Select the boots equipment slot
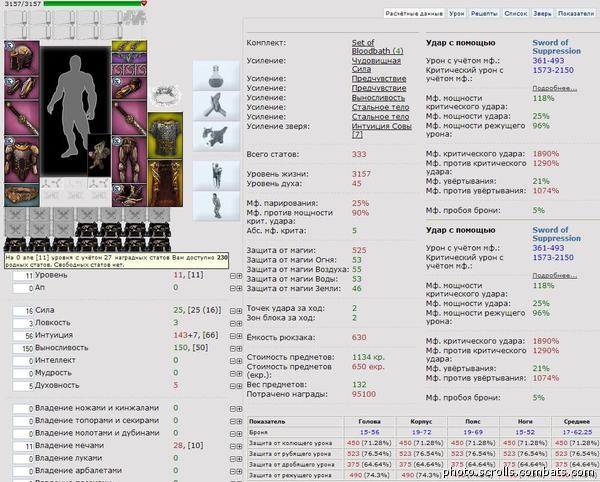600x482 pixels. coord(129,195)
